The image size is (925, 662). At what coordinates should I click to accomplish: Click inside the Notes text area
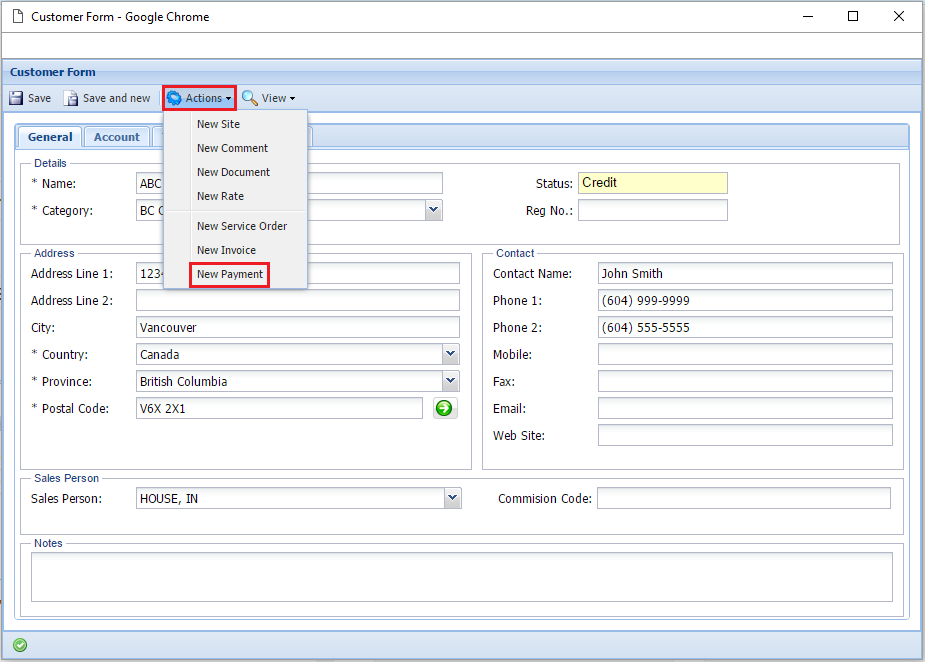[461, 577]
